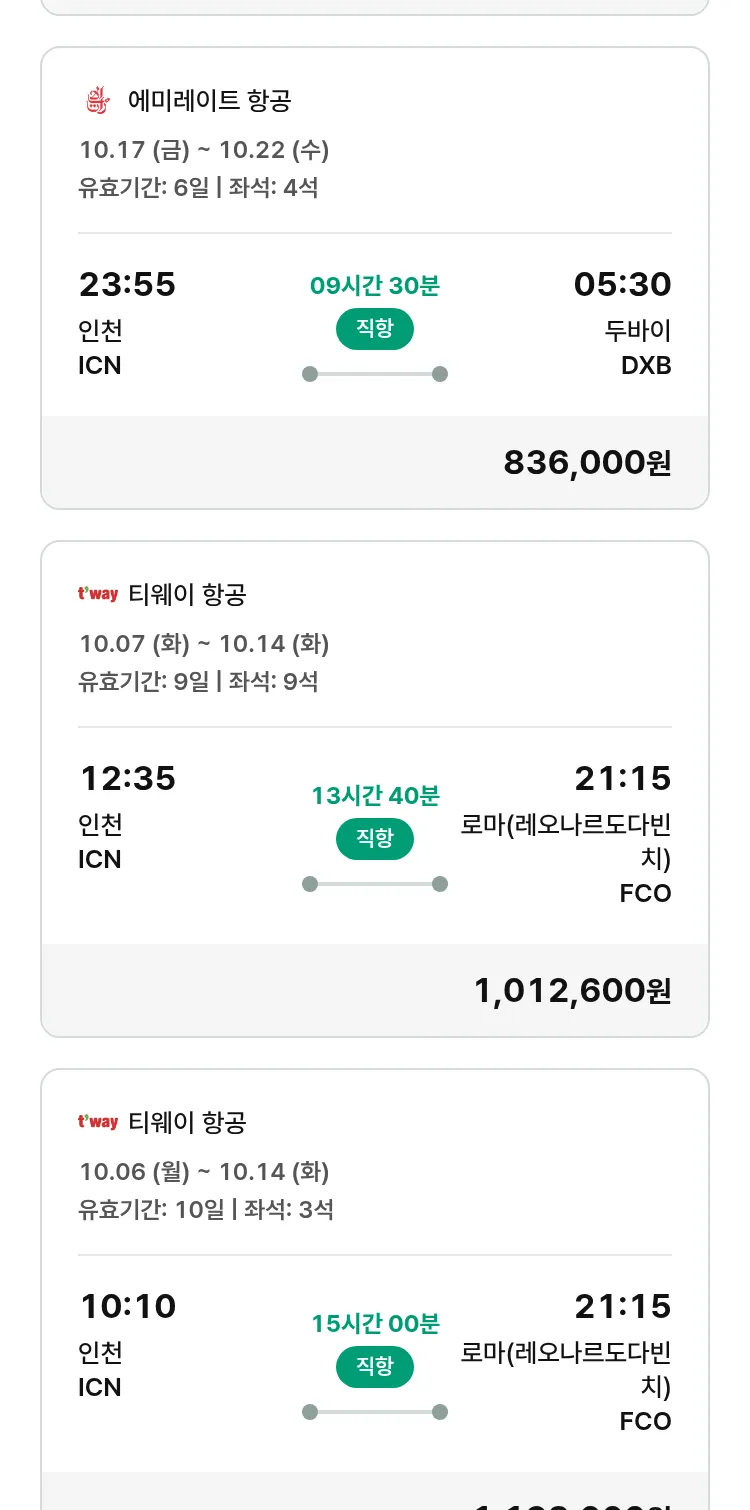
Task: Click the 23:55 Incheon departure time
Action: coord(128,285)
